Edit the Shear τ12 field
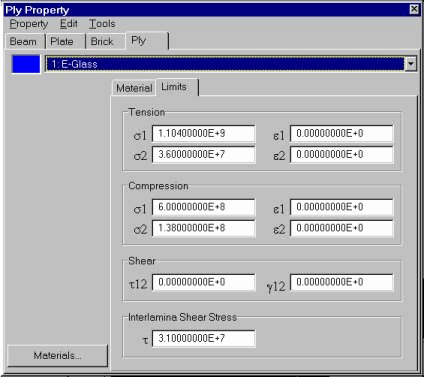Viewport: 424px width, 377px height. pyautogui.click(x=204, y=282)
